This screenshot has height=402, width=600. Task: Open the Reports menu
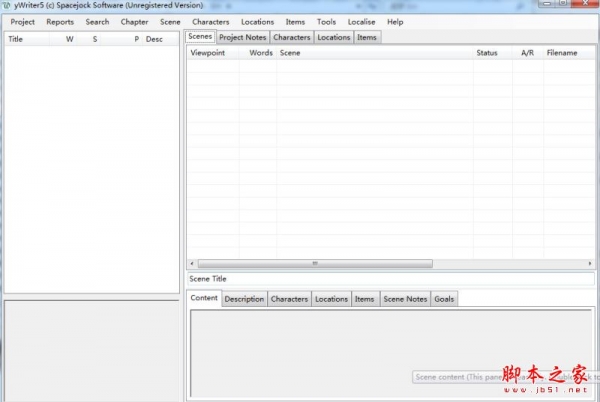tap(60, 22)
